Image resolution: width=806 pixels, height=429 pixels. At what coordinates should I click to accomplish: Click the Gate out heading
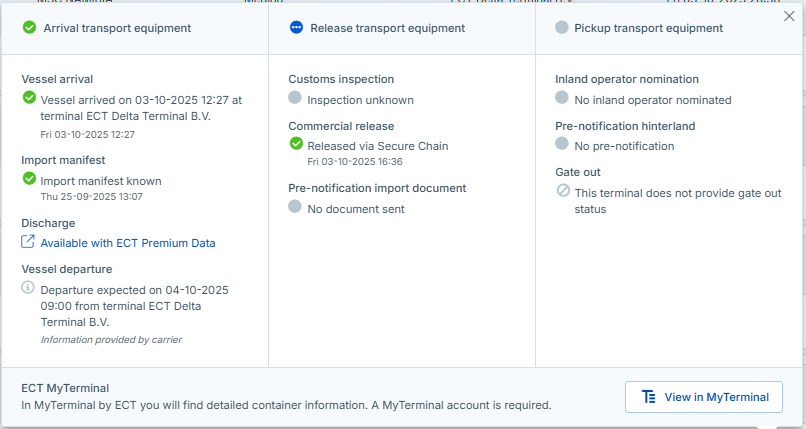tap(578, 172)
